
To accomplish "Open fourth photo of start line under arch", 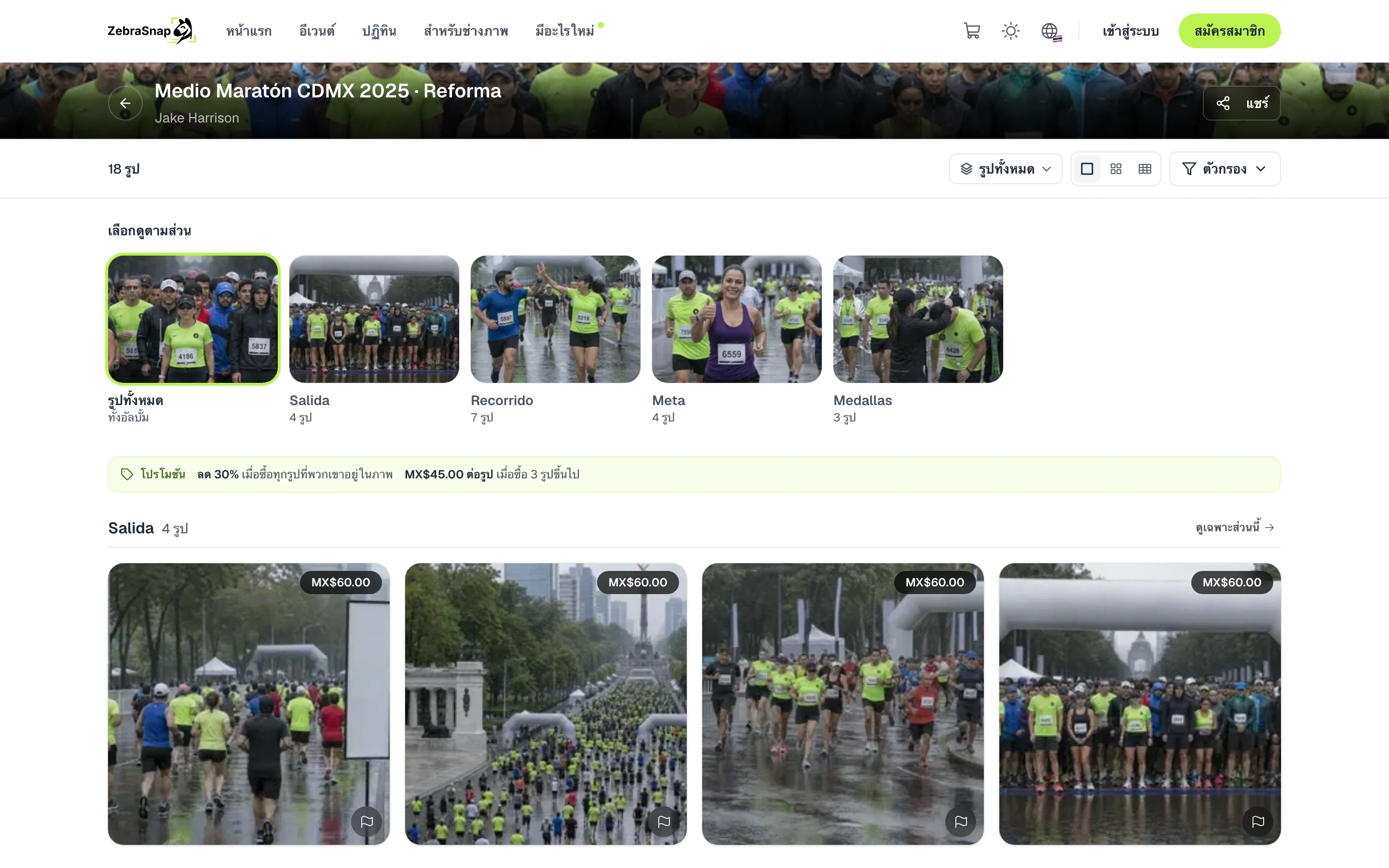I will 1140,704.
